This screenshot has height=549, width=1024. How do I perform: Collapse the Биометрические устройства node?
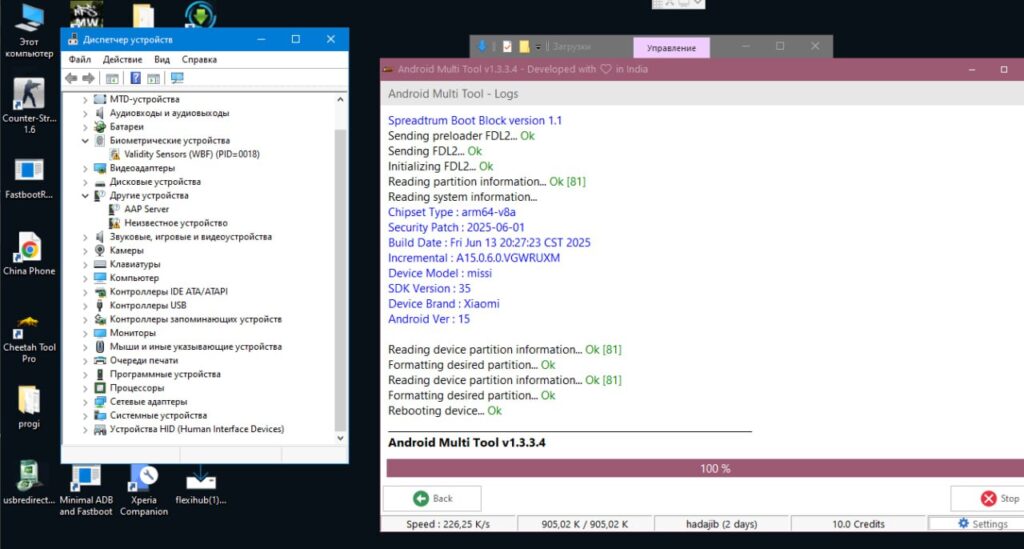(x=85, y=141)
